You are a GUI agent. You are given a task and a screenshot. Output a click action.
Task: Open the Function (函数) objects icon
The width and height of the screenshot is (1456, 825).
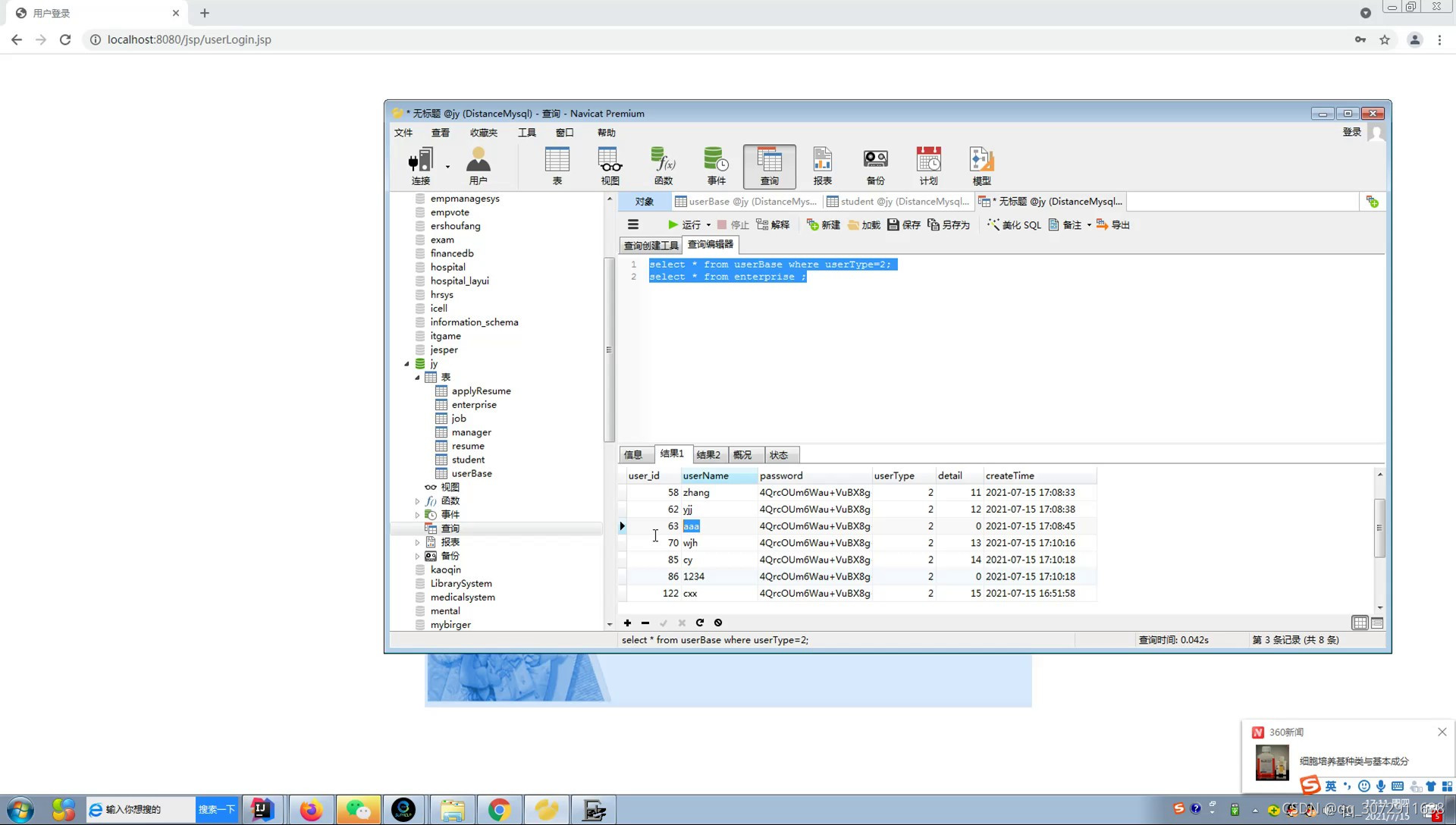pos(663,166)
